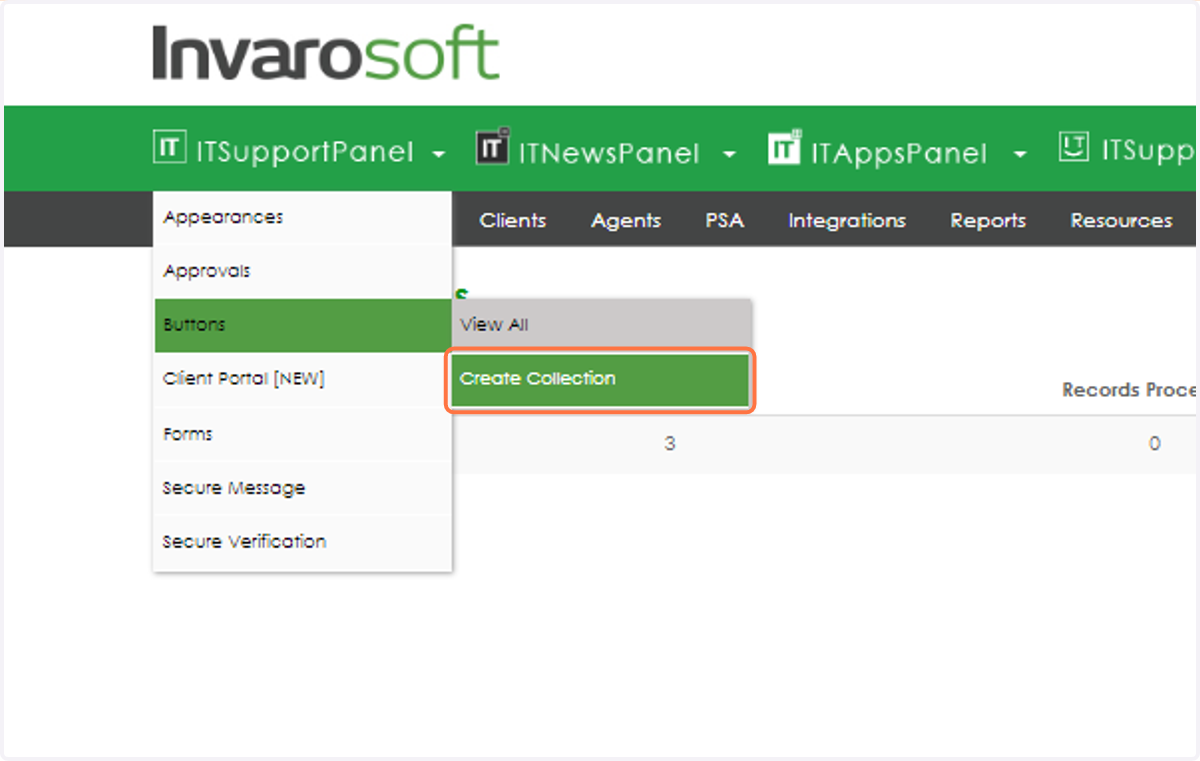Open the ITNewsPanel menu label

coord(609,152)
